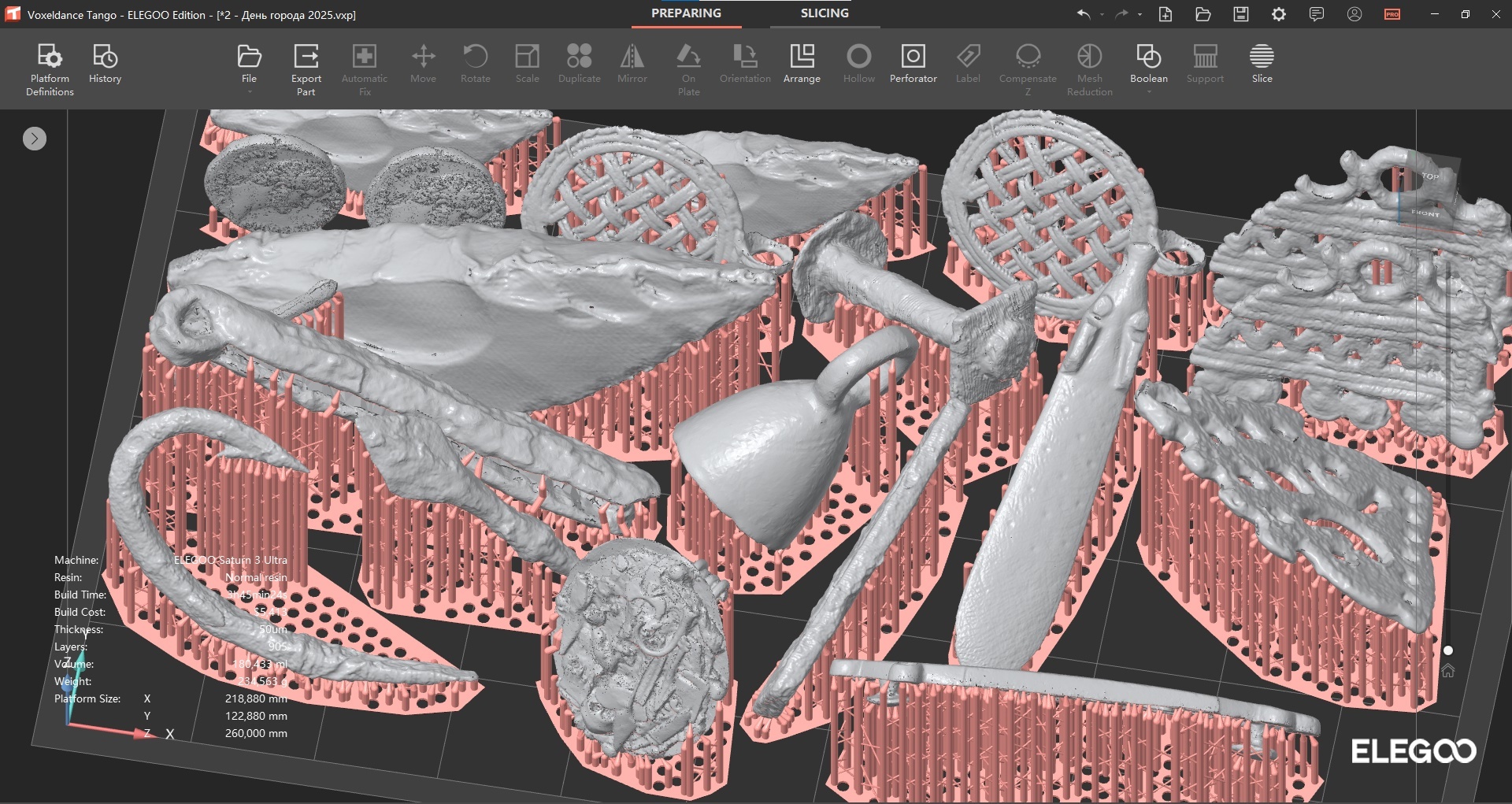The image size is (1512, 804).
Task: Expand the undo history dropdown arrow
Action: click(1102, 15)
